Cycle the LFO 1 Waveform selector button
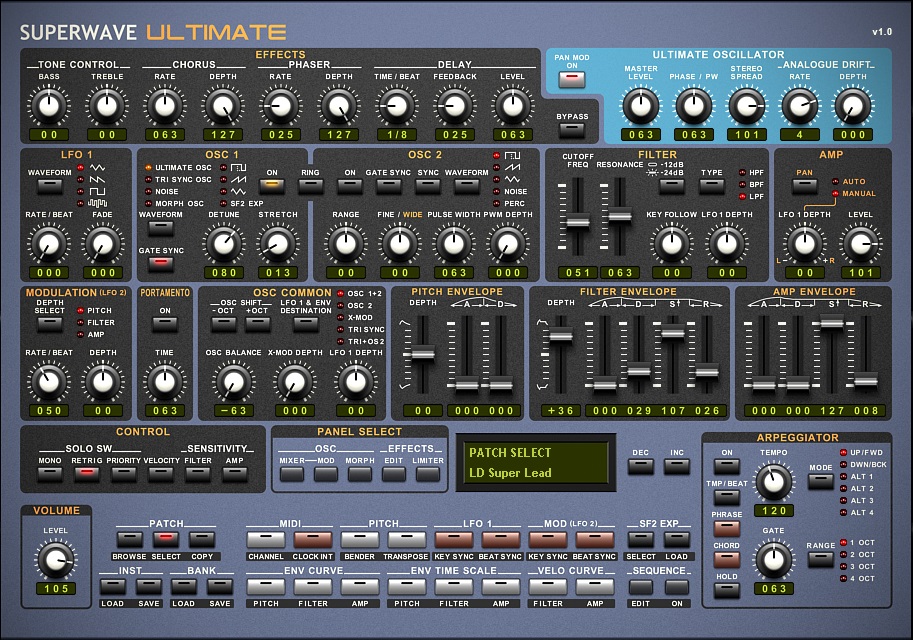 49,186
